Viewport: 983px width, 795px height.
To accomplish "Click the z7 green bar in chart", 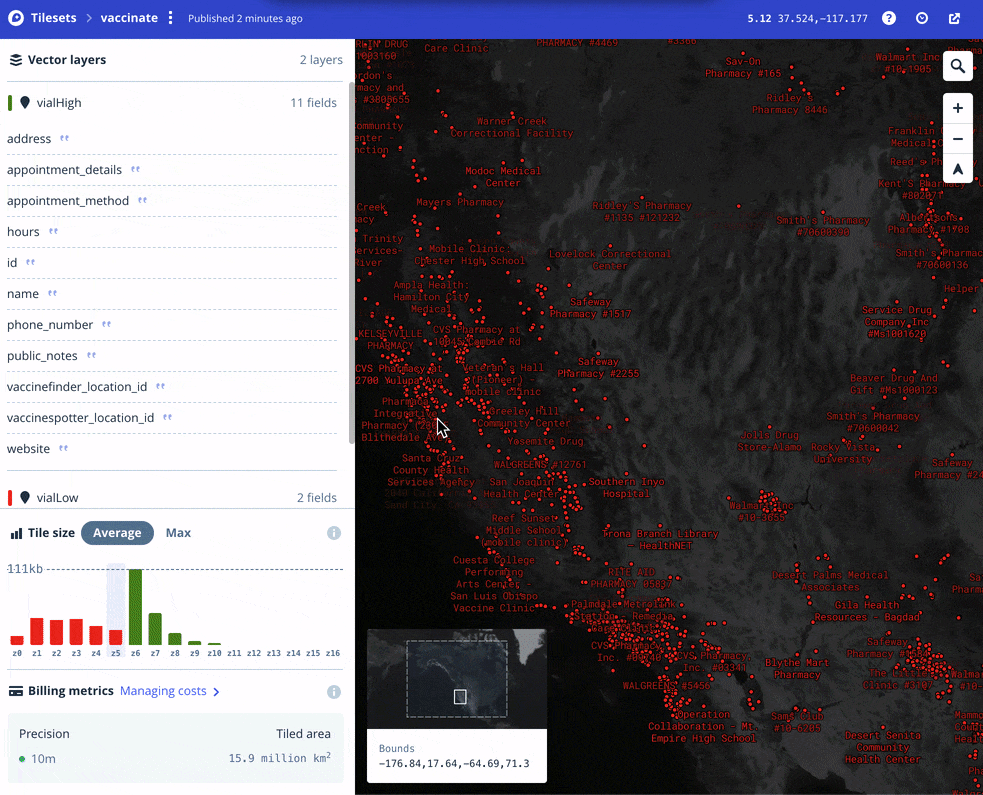I will (155, 629).
